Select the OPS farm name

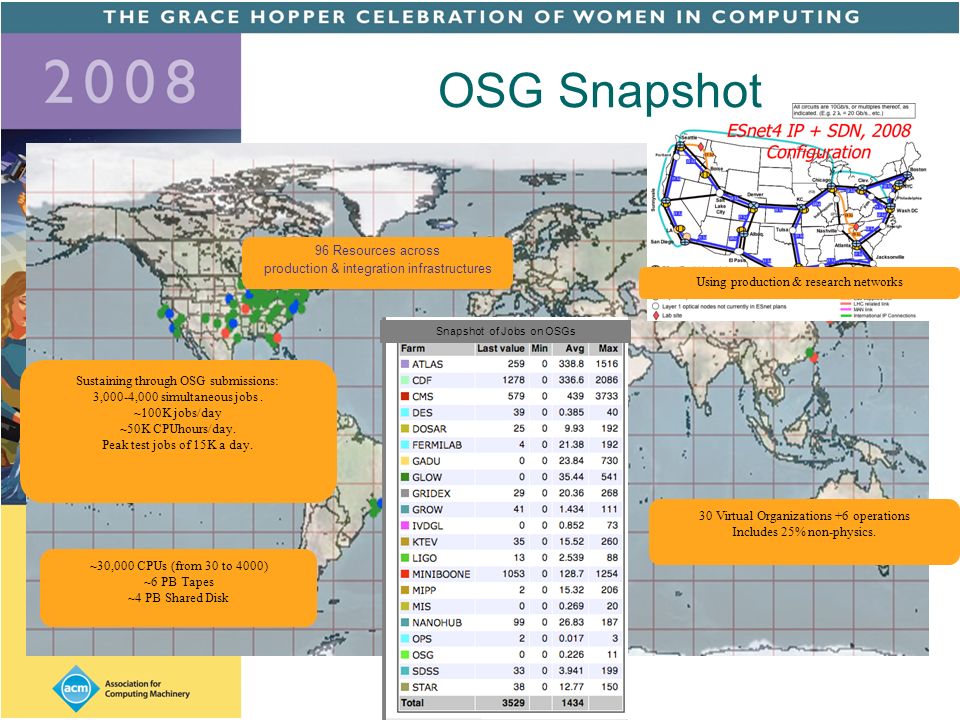422,639
